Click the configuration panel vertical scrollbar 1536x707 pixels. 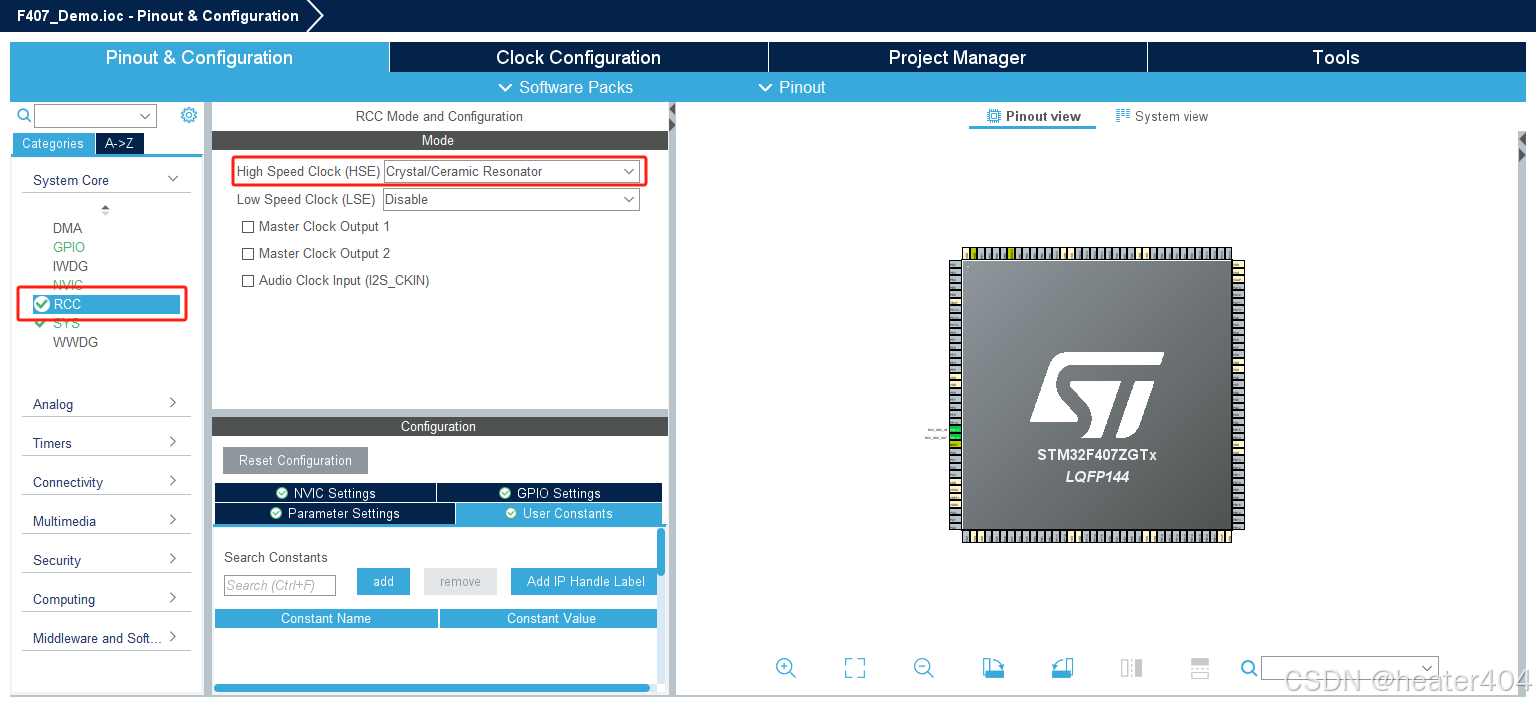(661, 552)
